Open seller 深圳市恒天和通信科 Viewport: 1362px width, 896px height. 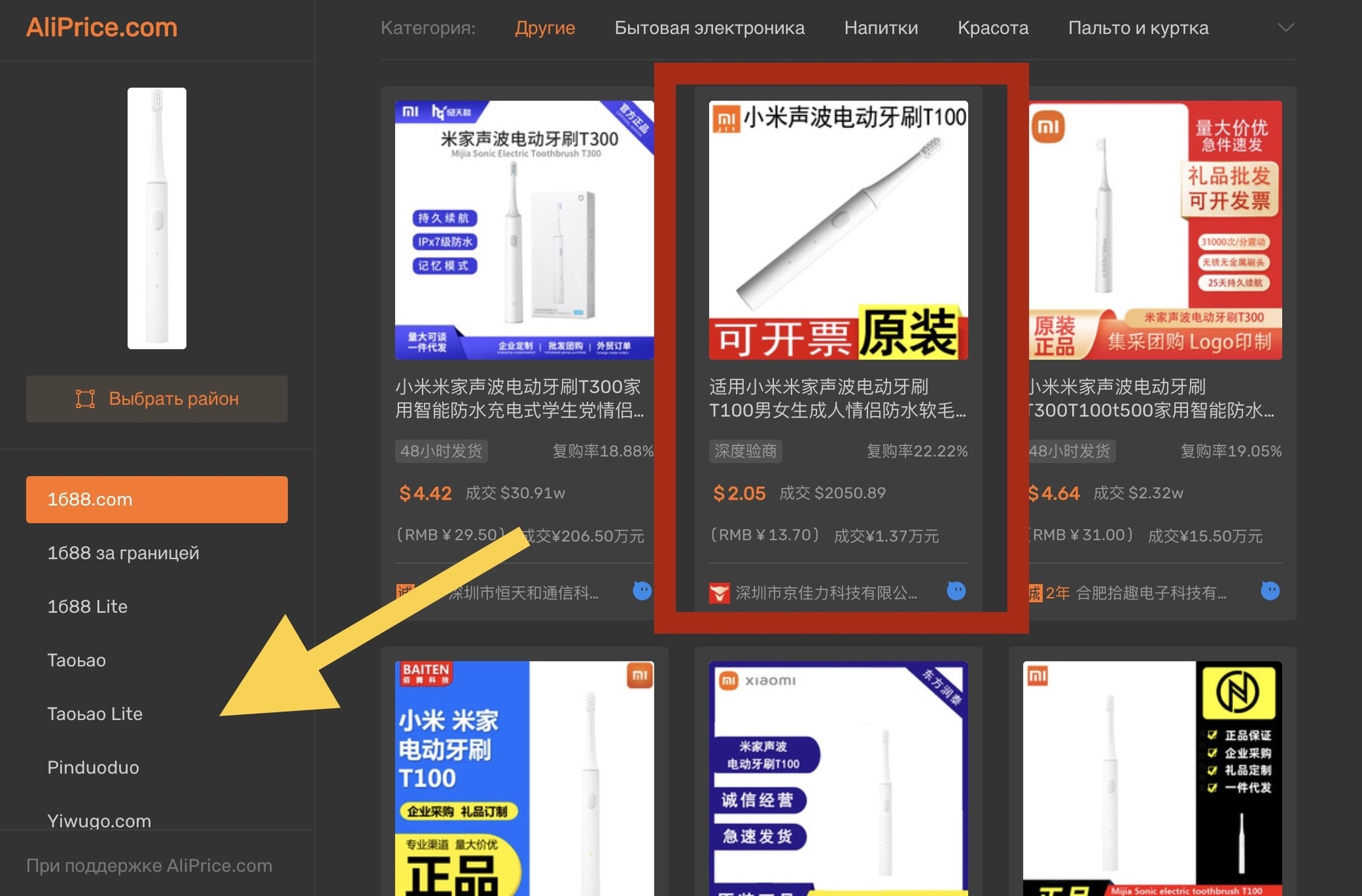(x=523, y=592)
